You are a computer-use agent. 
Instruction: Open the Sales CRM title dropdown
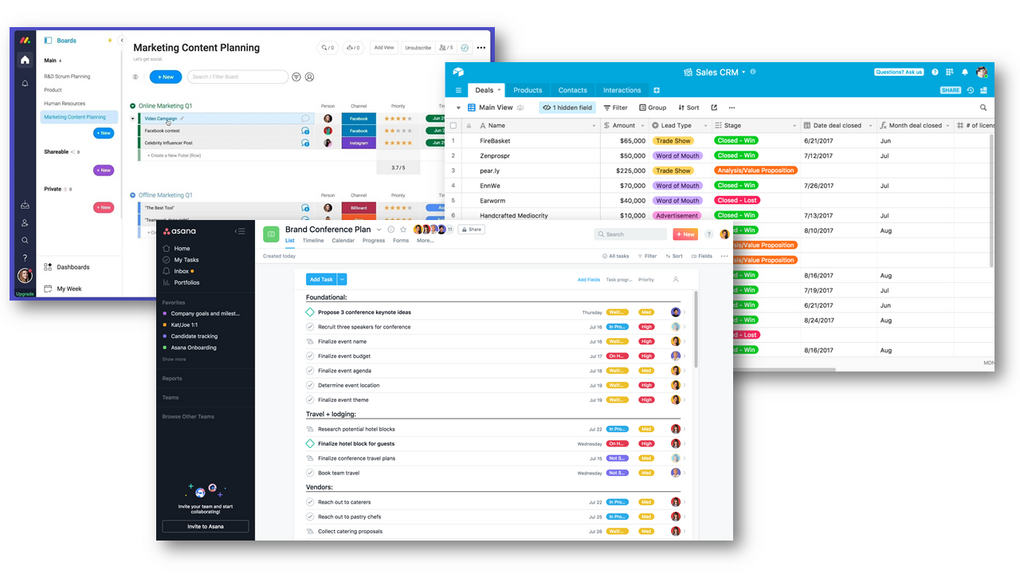744,72
